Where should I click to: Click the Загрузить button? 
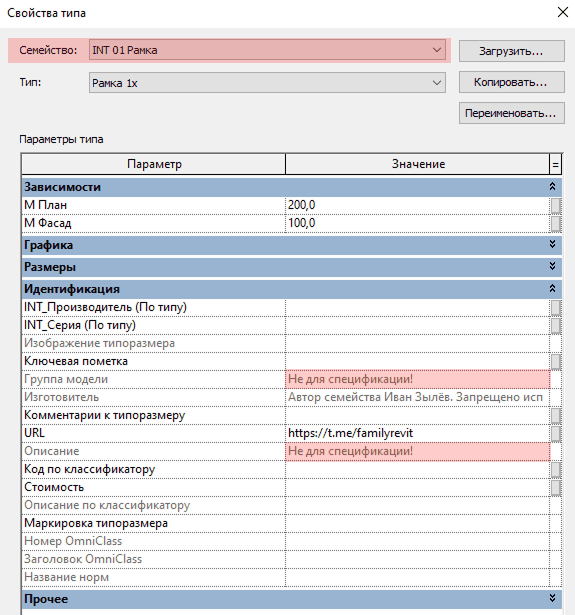click(512, 51)
